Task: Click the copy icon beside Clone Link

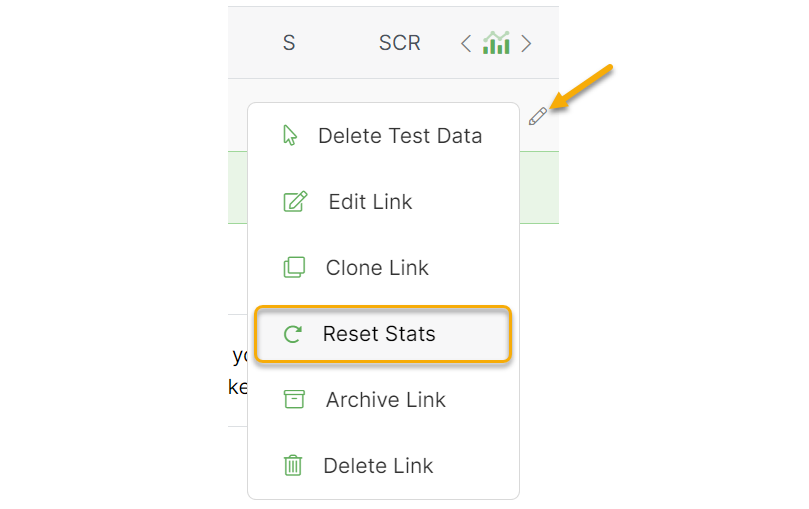Action: [294, 268]
